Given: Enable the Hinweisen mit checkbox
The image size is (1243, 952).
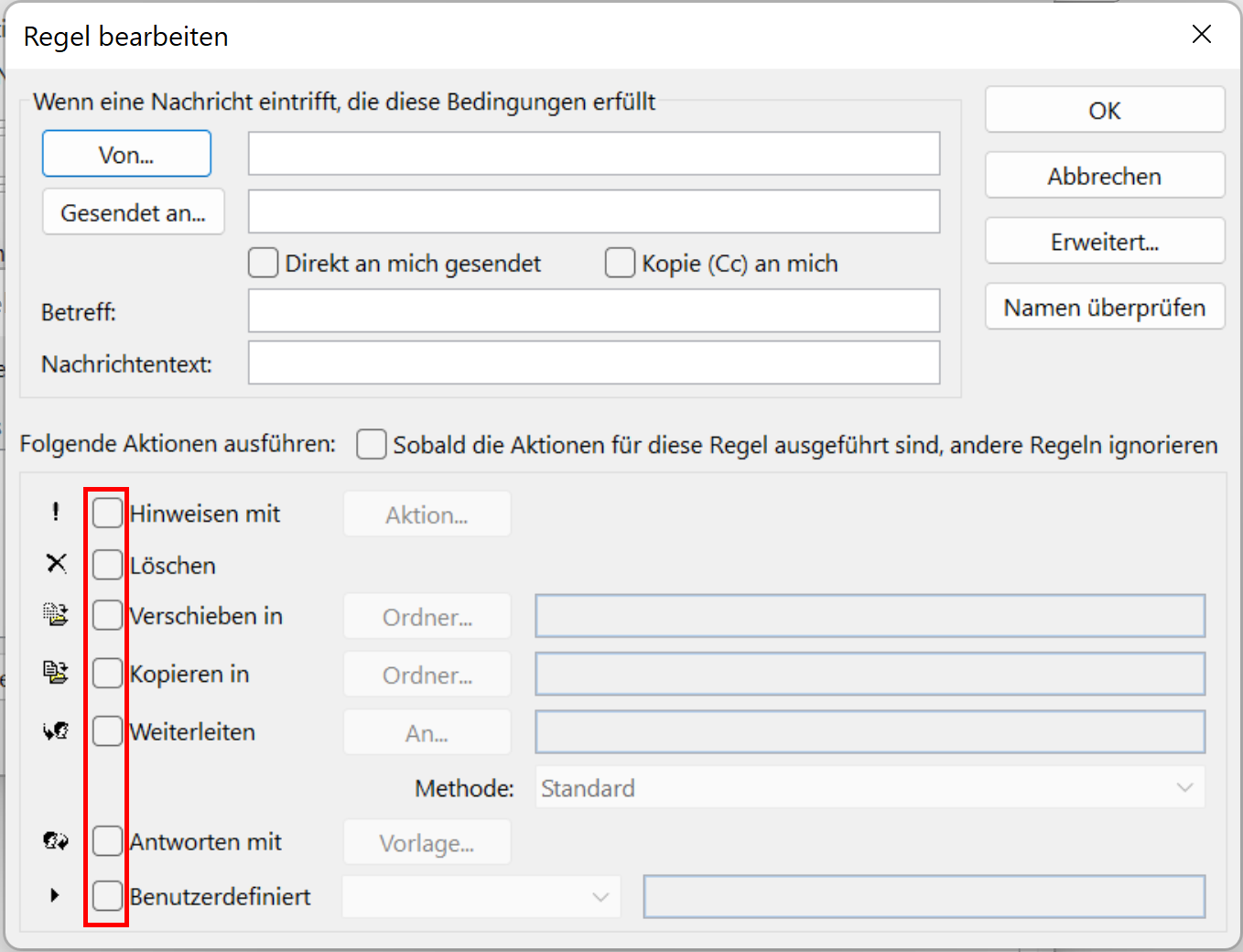Looking at the screenshot, I should [108, 513].
